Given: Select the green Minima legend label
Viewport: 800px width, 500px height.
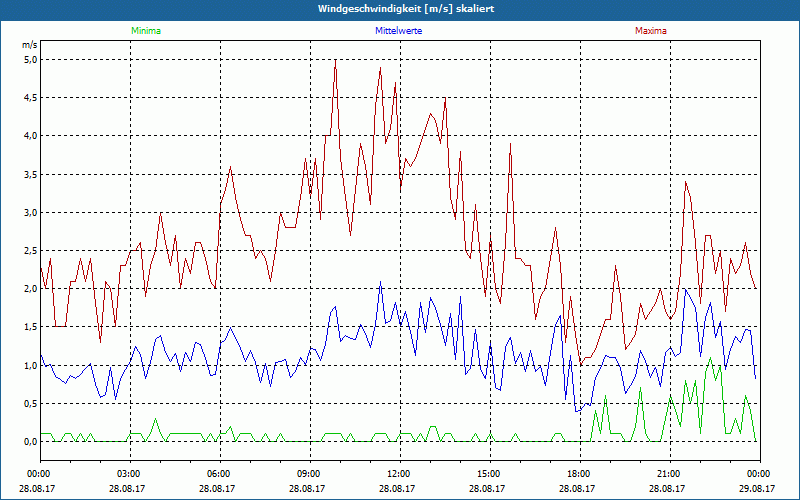Looking at the screenshot, I should [x=146, y=31].
